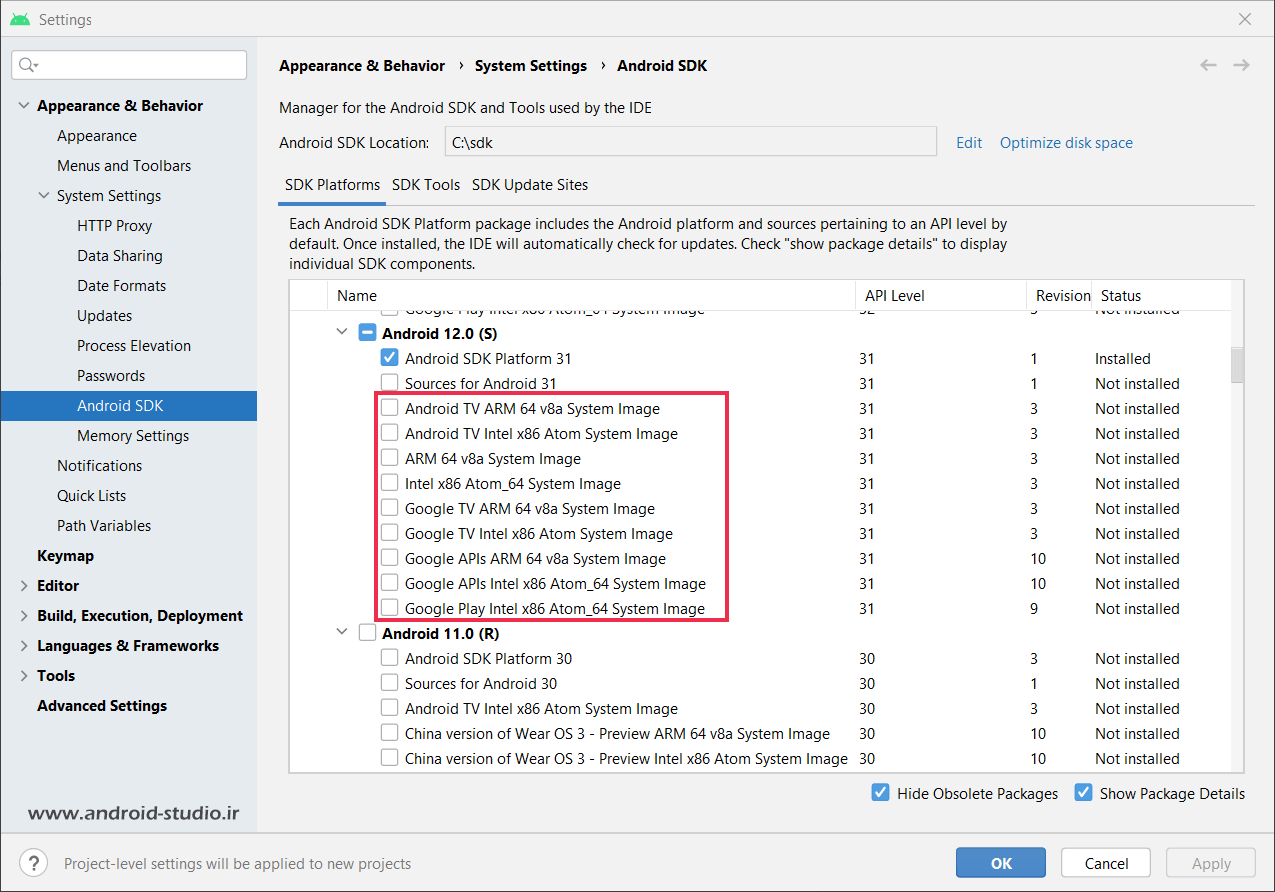Viewport: 1275px width, 892px height.
Task: Go back using the left arrow
Action: click(x=1208, y=65)
